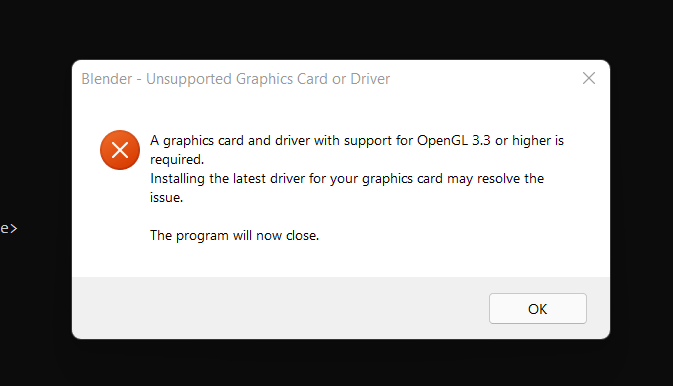
Task: Click 'Graphics Card or Driver' in the title
Action: tap(313, 79)
